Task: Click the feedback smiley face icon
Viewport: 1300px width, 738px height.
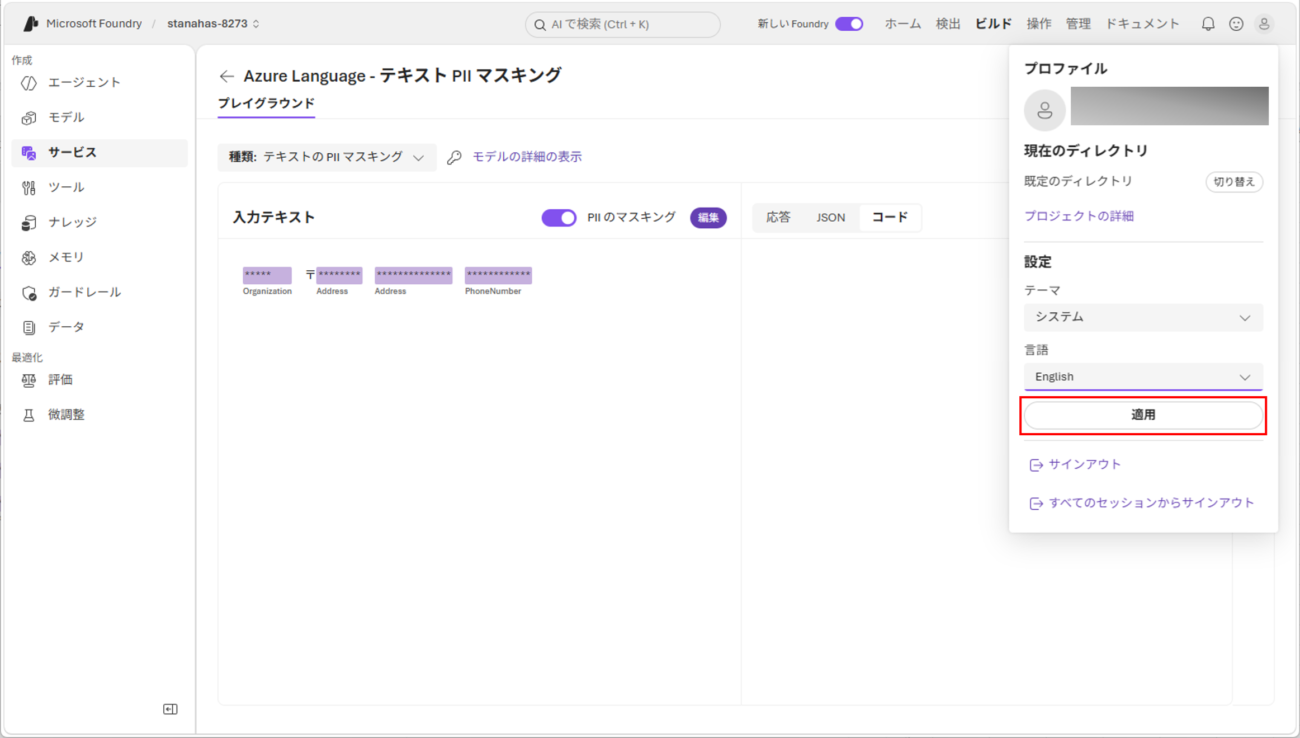Action: pos(1236,24)
